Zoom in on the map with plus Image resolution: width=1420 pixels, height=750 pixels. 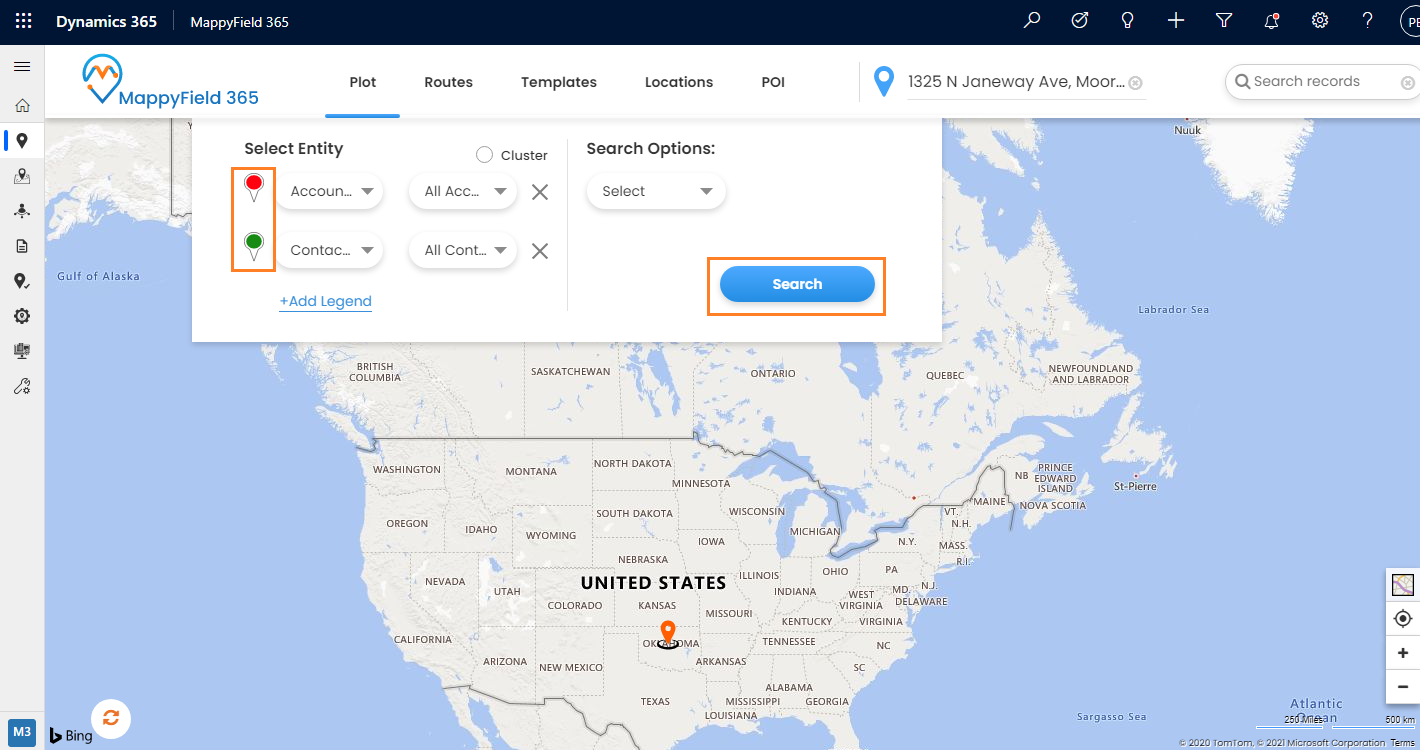[1403, 653]
